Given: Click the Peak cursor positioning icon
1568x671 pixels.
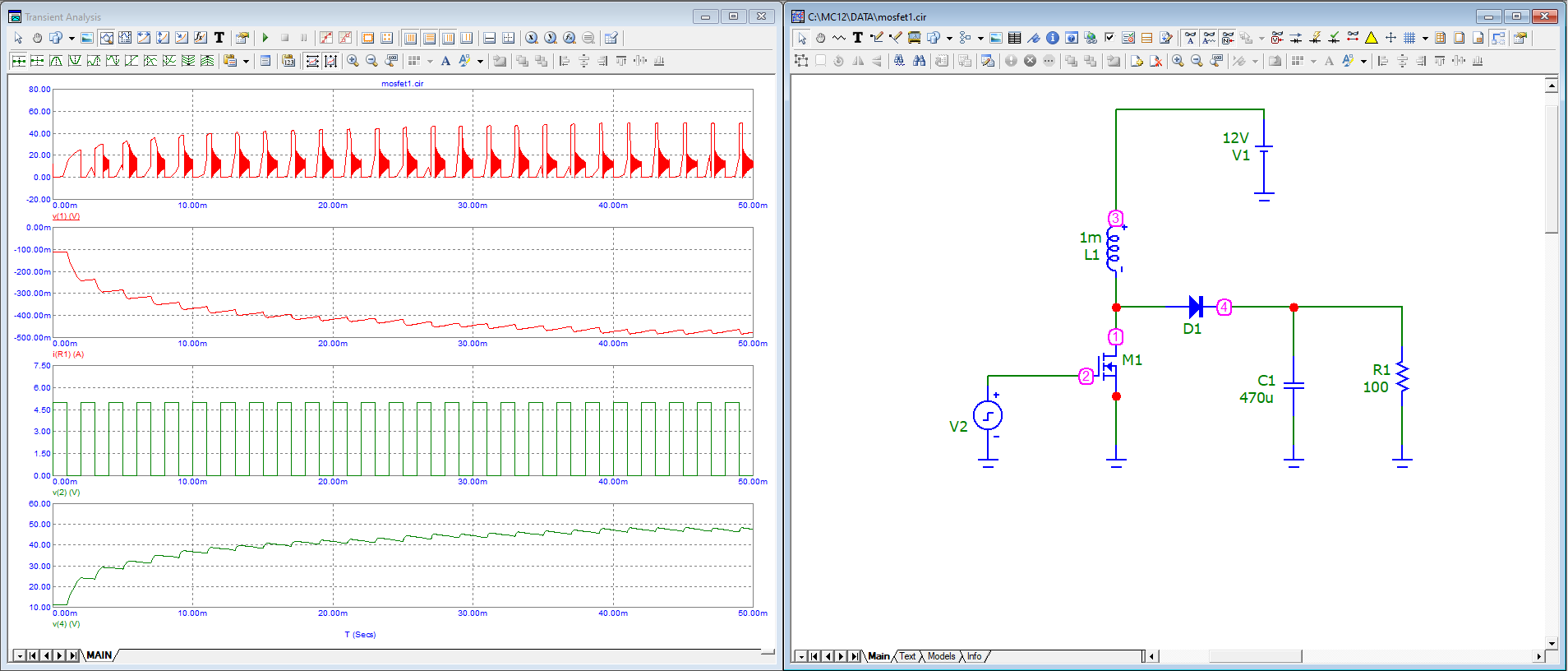Looking at the screenshot, I should coord(56,61).
